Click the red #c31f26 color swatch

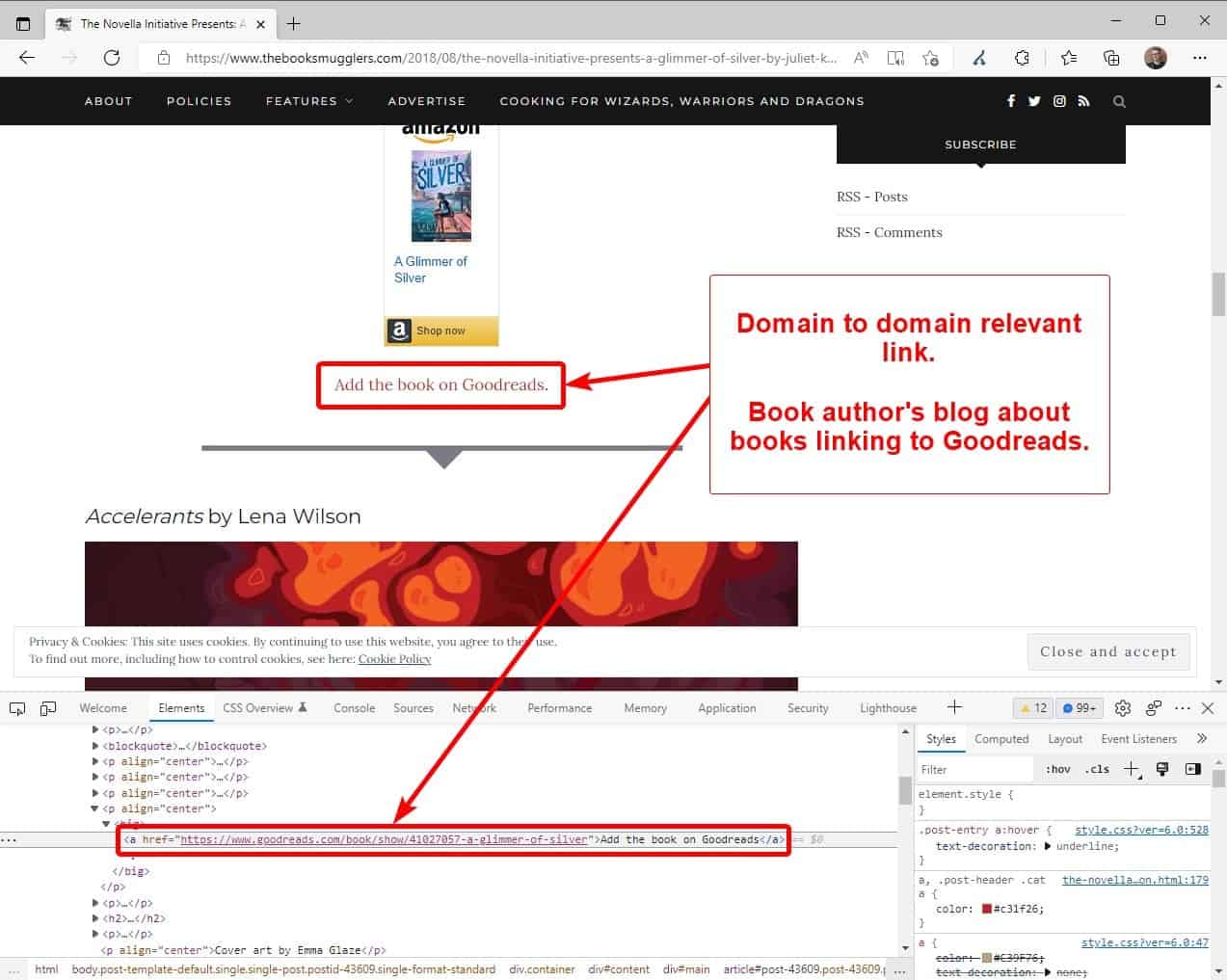(987, 909)
